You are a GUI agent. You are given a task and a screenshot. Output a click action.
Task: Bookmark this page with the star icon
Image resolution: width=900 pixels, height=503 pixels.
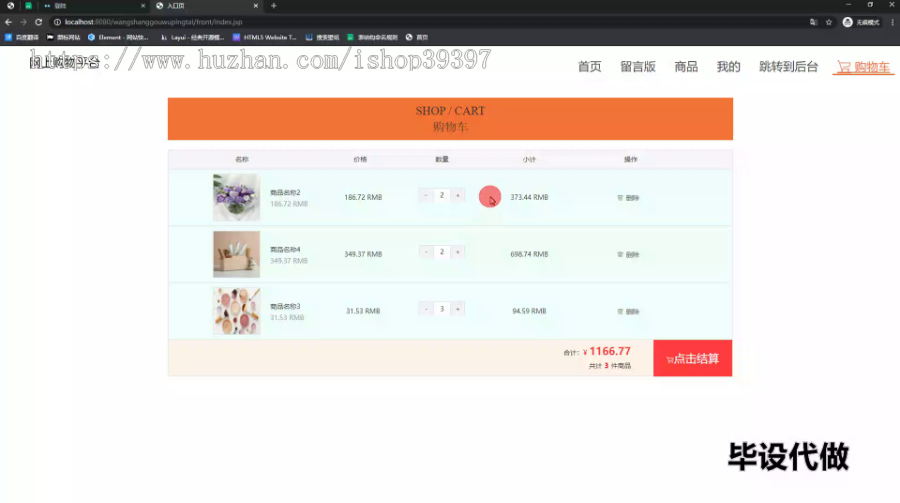click(829, 22)
